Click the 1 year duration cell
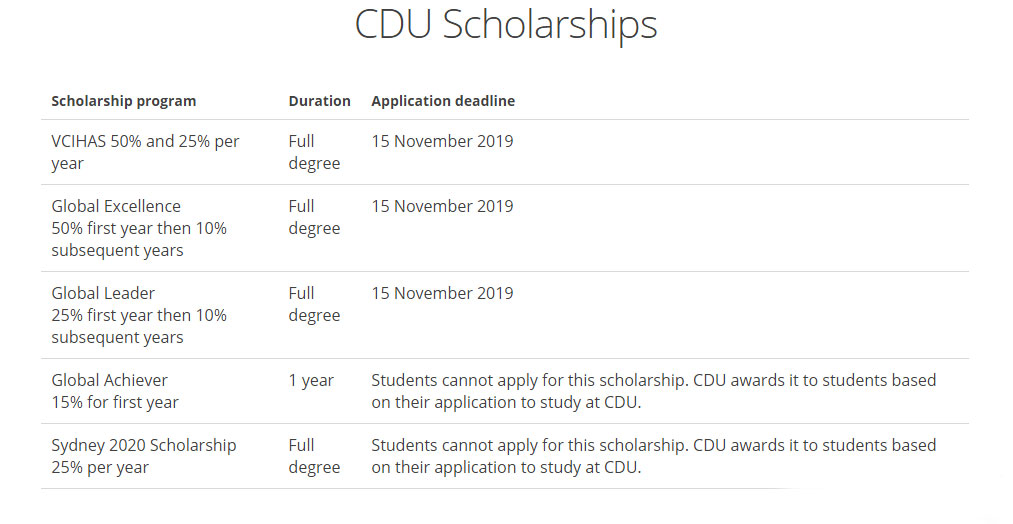The width and height of the screenshot is (1013, 524). click(311, 381)
